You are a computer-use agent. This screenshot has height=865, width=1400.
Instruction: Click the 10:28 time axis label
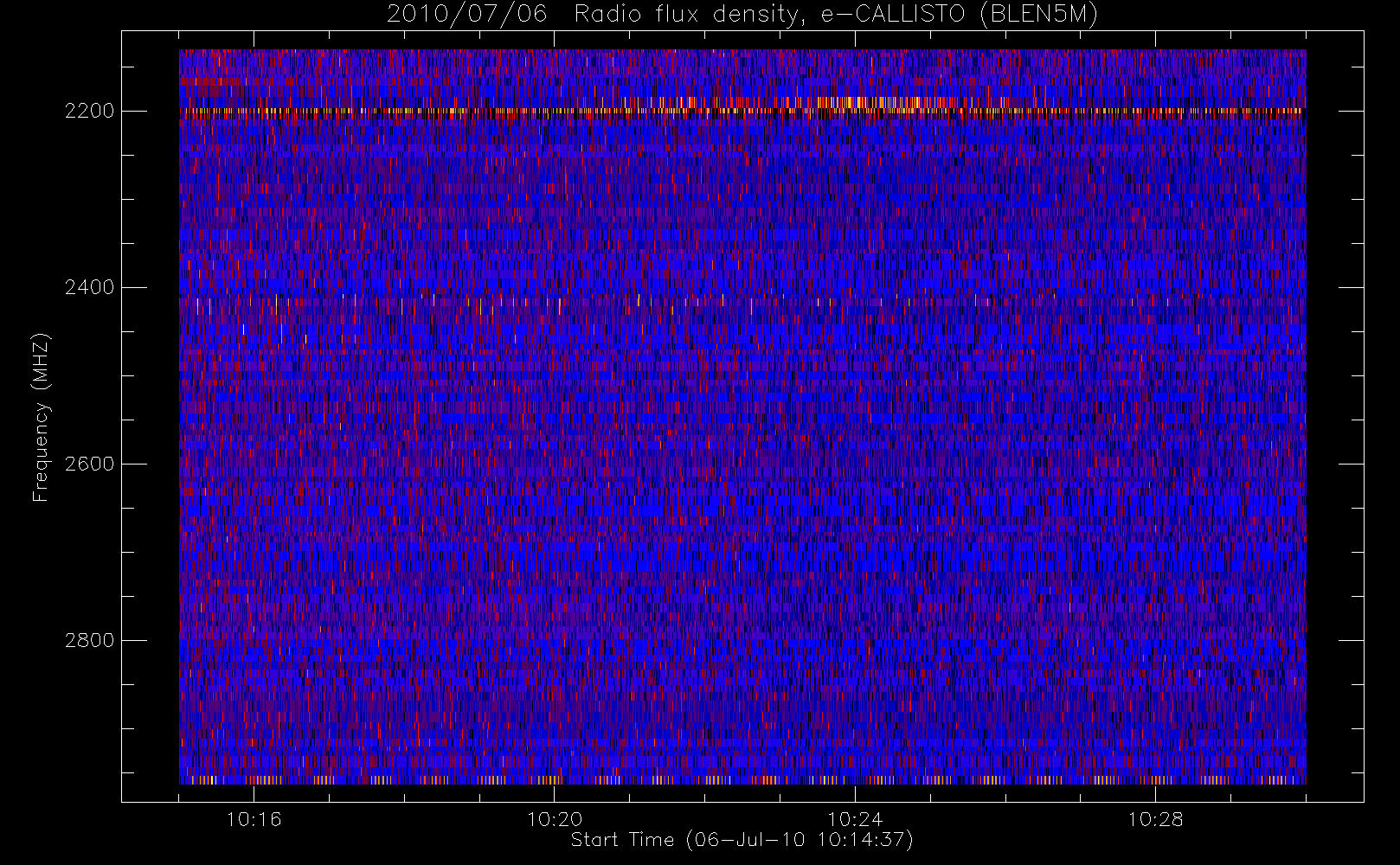[1155, 819]
